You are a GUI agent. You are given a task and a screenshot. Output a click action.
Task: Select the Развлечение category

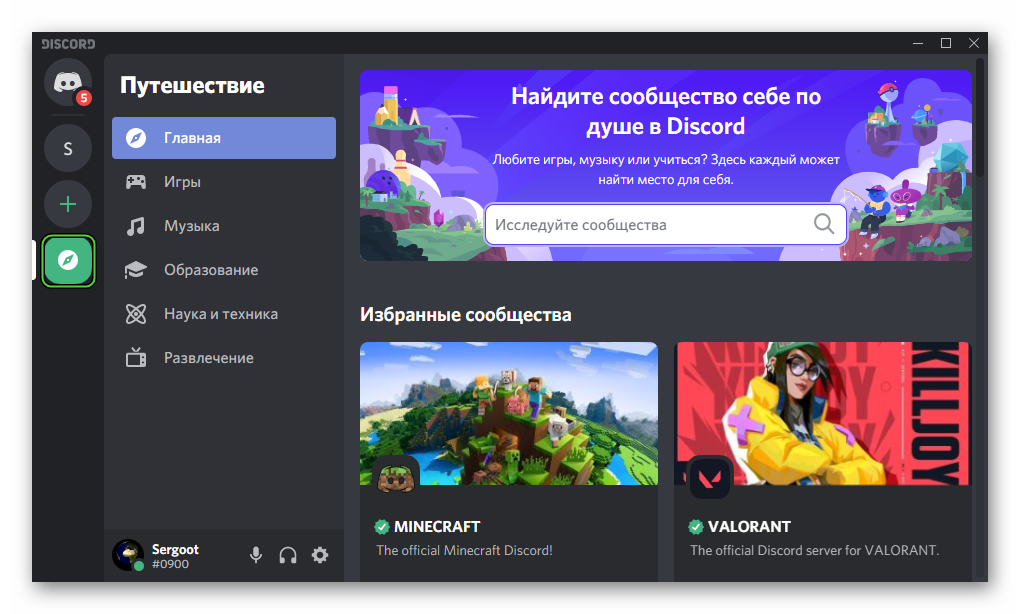224,358
